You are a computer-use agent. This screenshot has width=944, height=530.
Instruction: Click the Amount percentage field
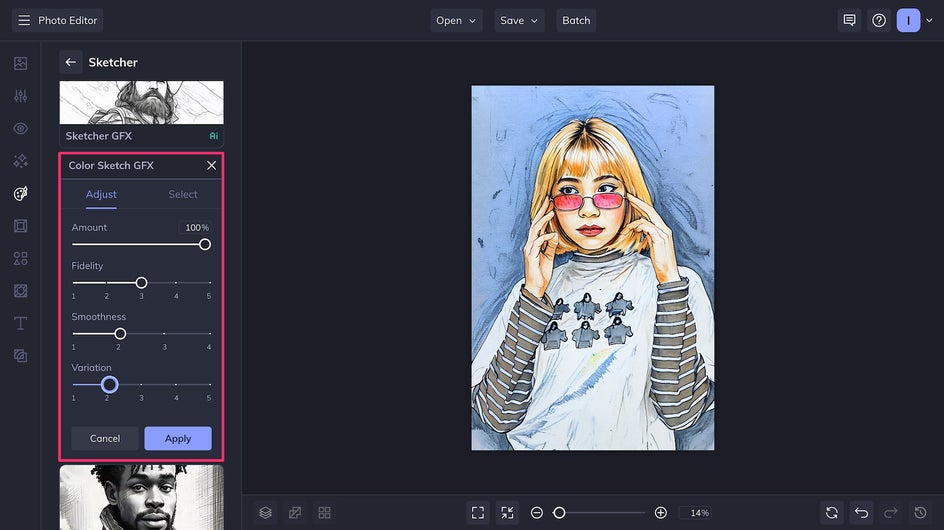pyautogui.click(x=195, y=228)
